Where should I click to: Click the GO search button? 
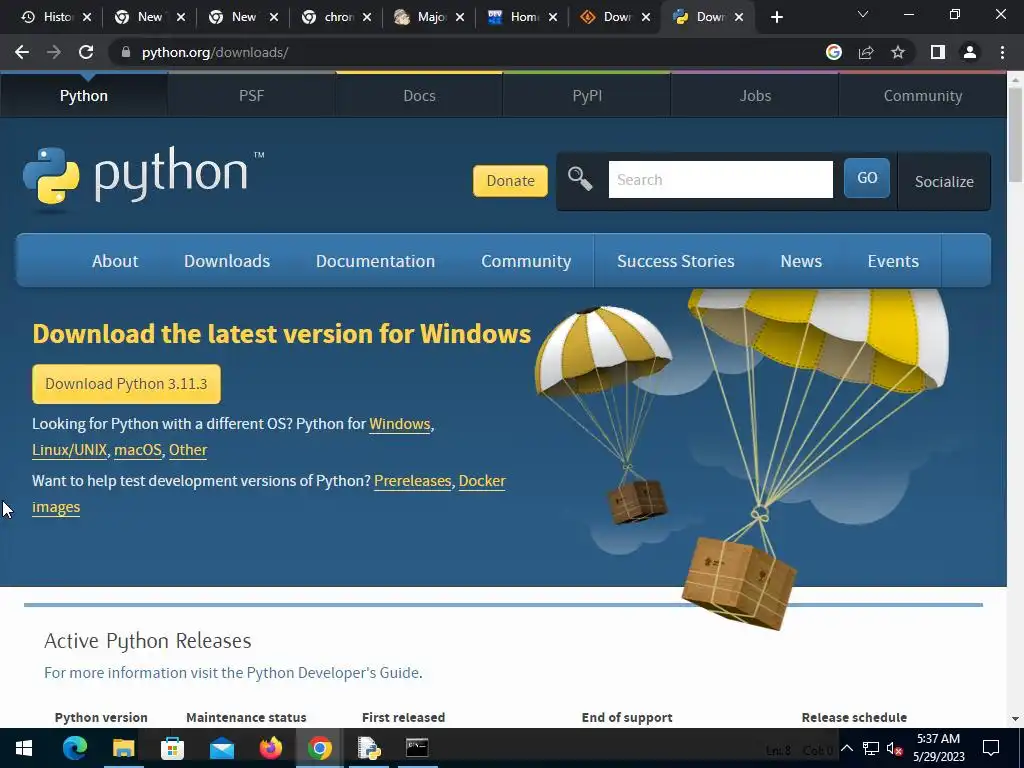(867, 178)
